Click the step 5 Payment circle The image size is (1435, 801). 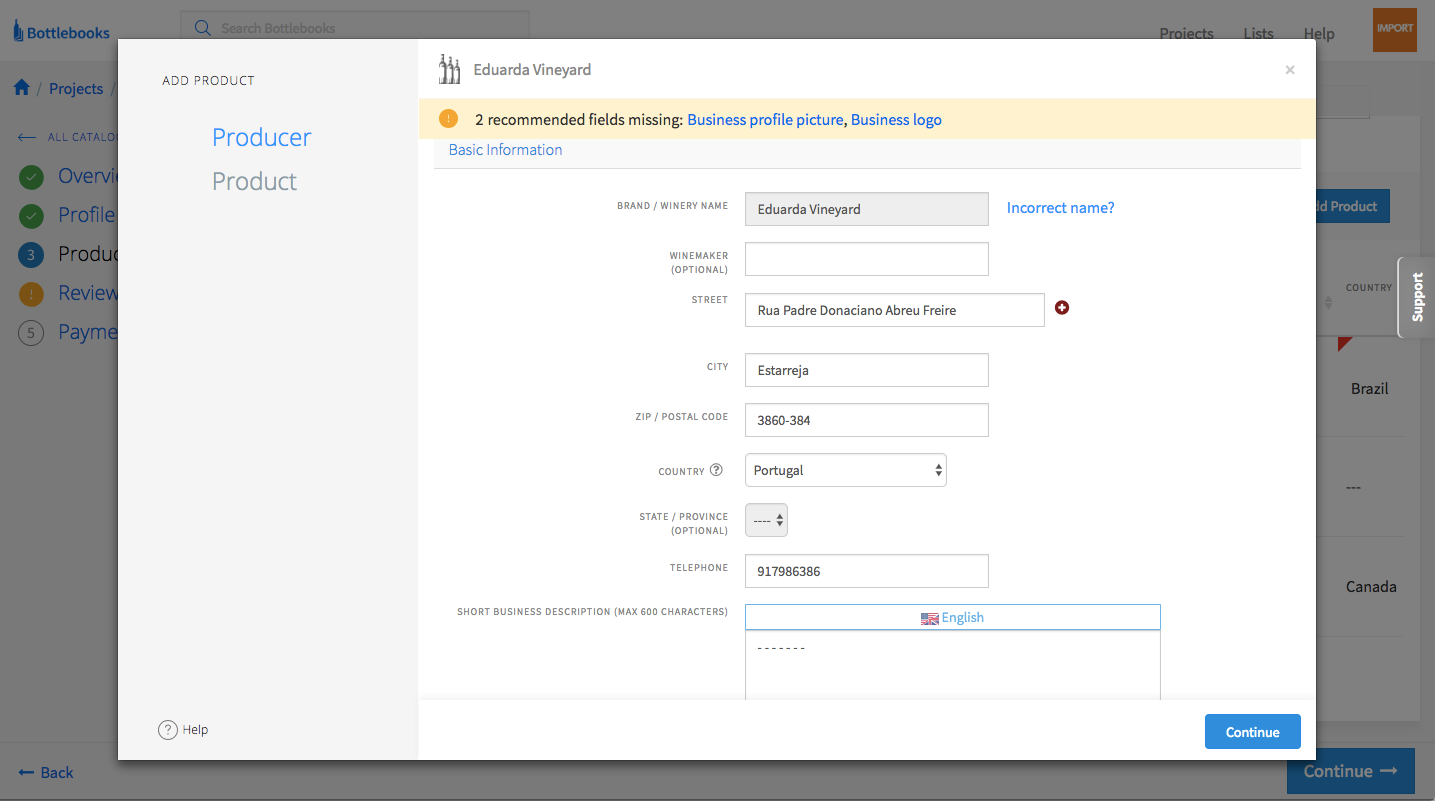31,333
